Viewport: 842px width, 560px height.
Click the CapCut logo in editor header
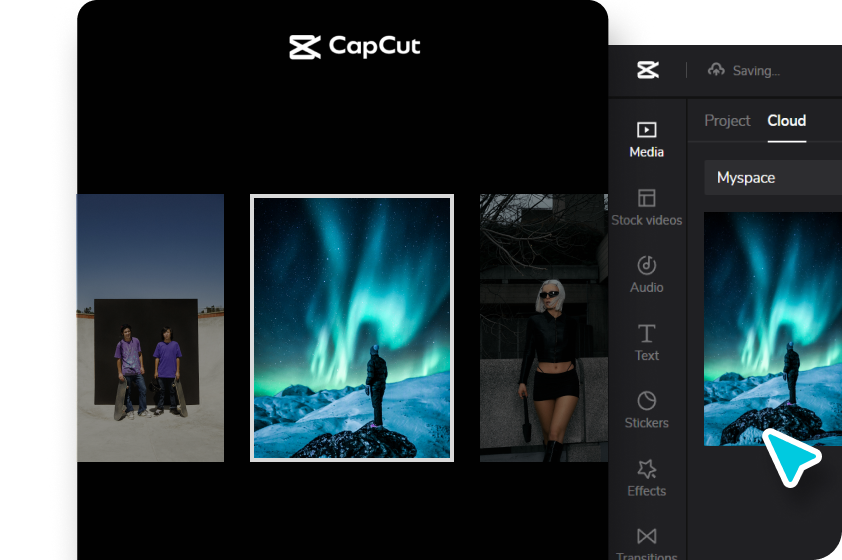[x=647, y=70]
